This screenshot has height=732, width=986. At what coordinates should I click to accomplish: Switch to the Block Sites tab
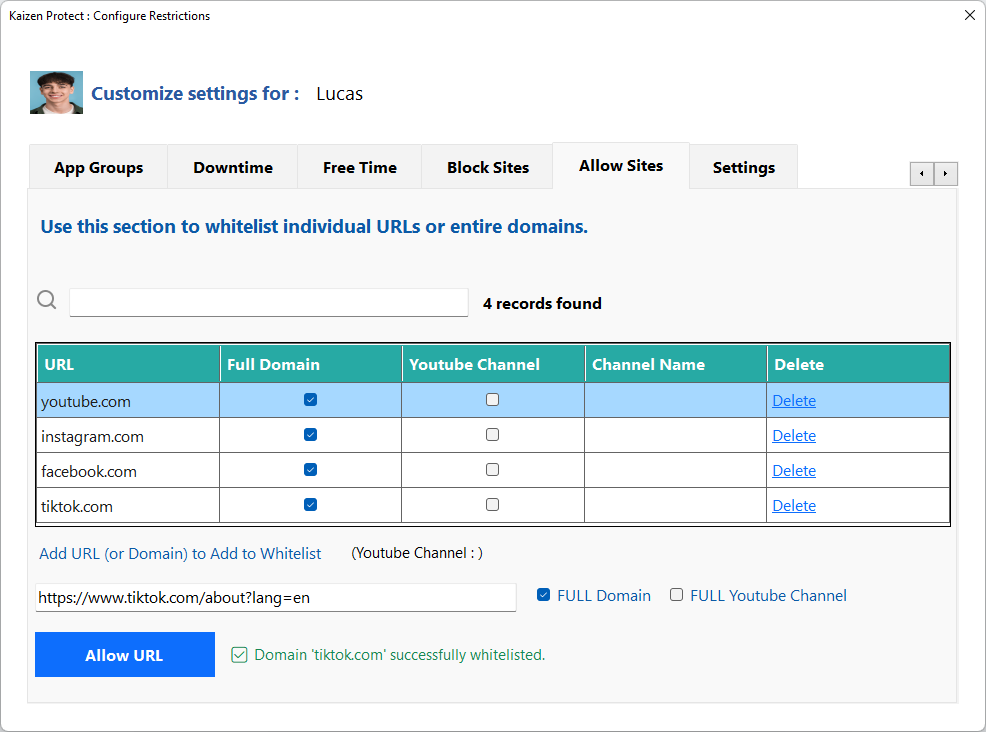coord(488,167)
